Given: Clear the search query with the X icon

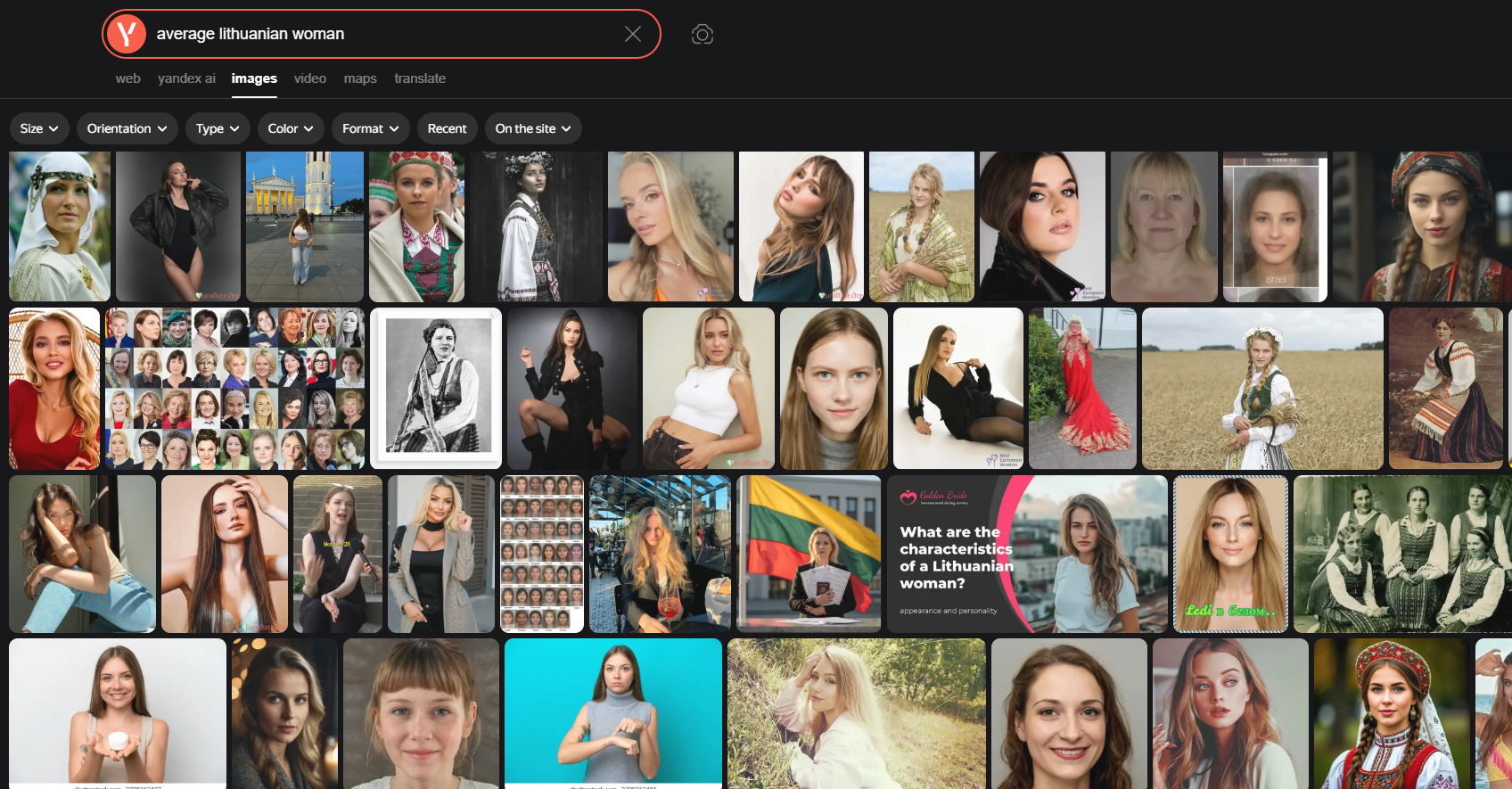Looking at the screenshot, I should point(633,34).
